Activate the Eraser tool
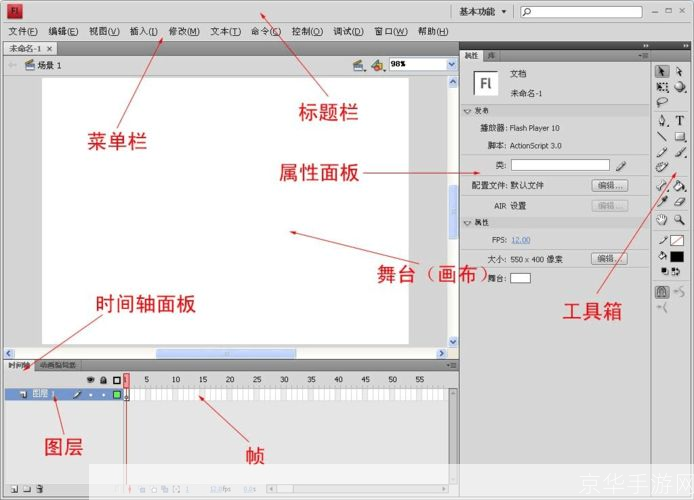The image size is (694, 500). (680, 201)
